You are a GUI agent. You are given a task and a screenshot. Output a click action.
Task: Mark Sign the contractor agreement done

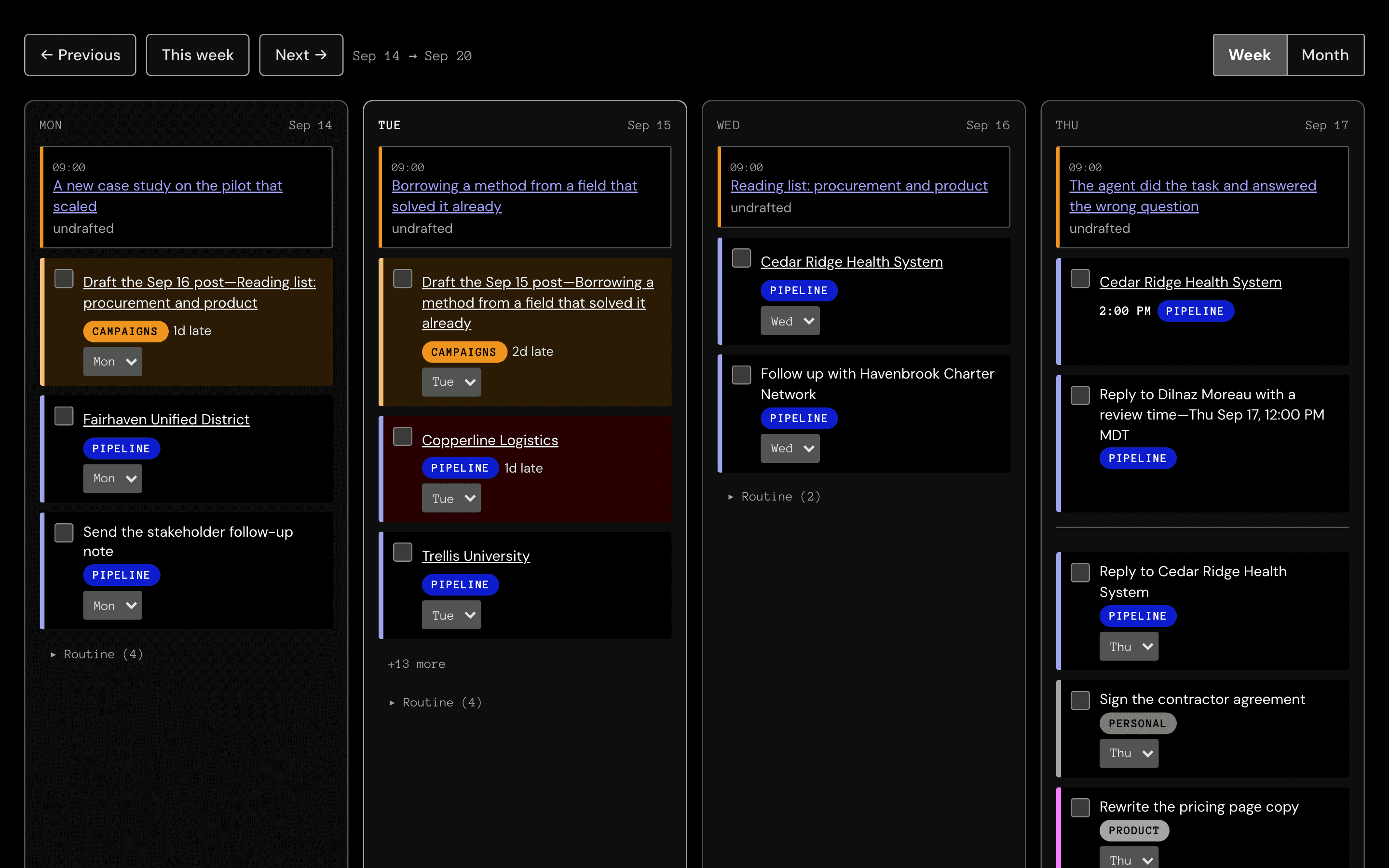(x=1080, y=700)
